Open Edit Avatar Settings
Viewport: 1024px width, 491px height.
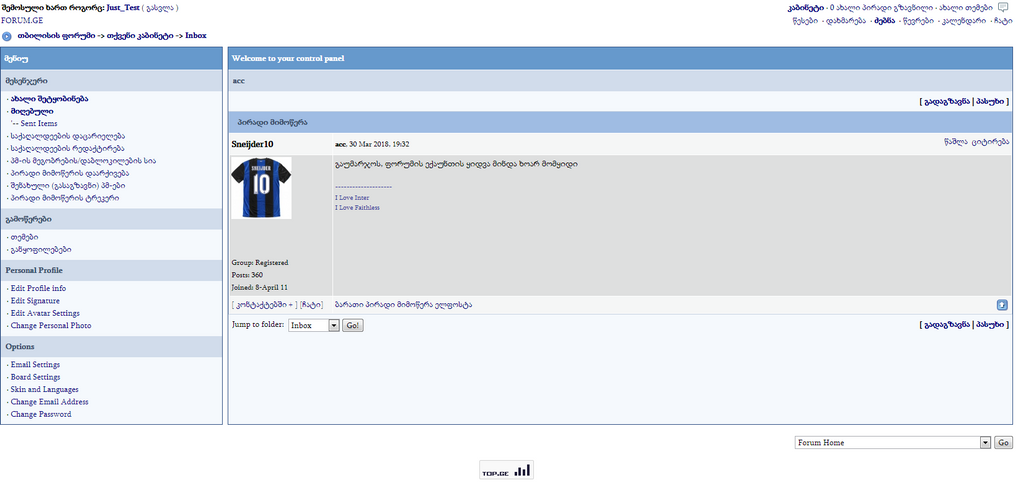[x=45, y=313]
